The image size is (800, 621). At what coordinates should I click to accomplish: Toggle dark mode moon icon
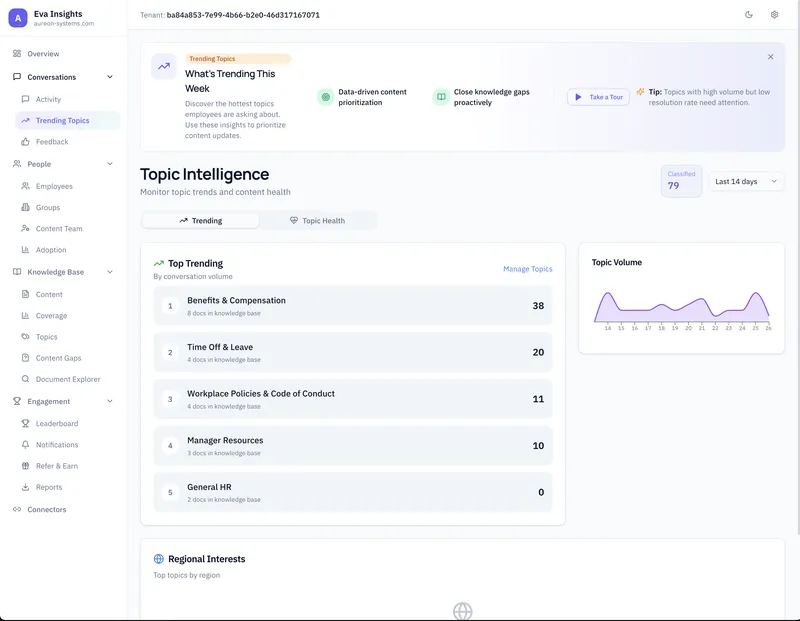(x=748, y=15)
